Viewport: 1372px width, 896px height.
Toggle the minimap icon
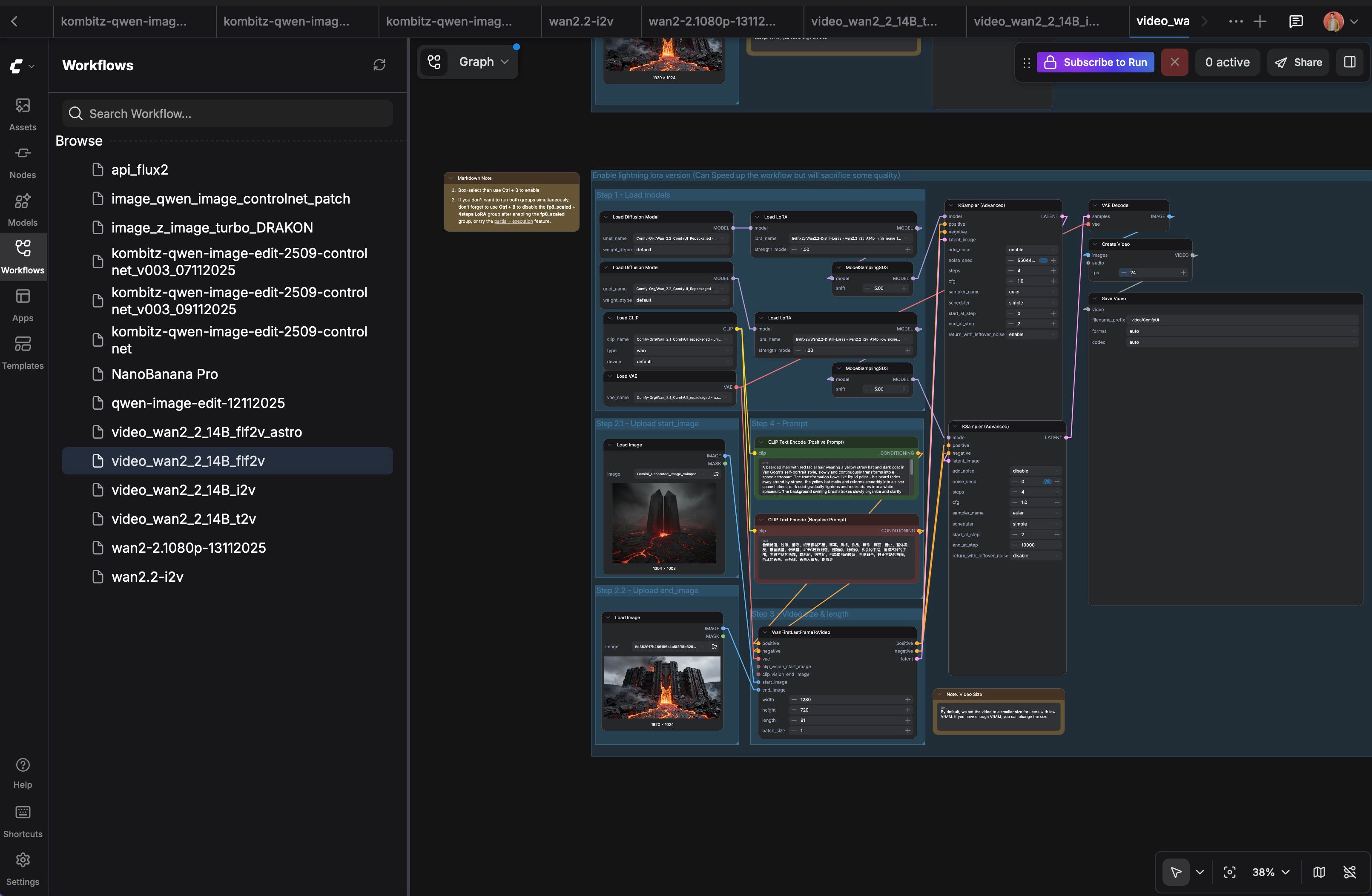[x=1318, y=872]
